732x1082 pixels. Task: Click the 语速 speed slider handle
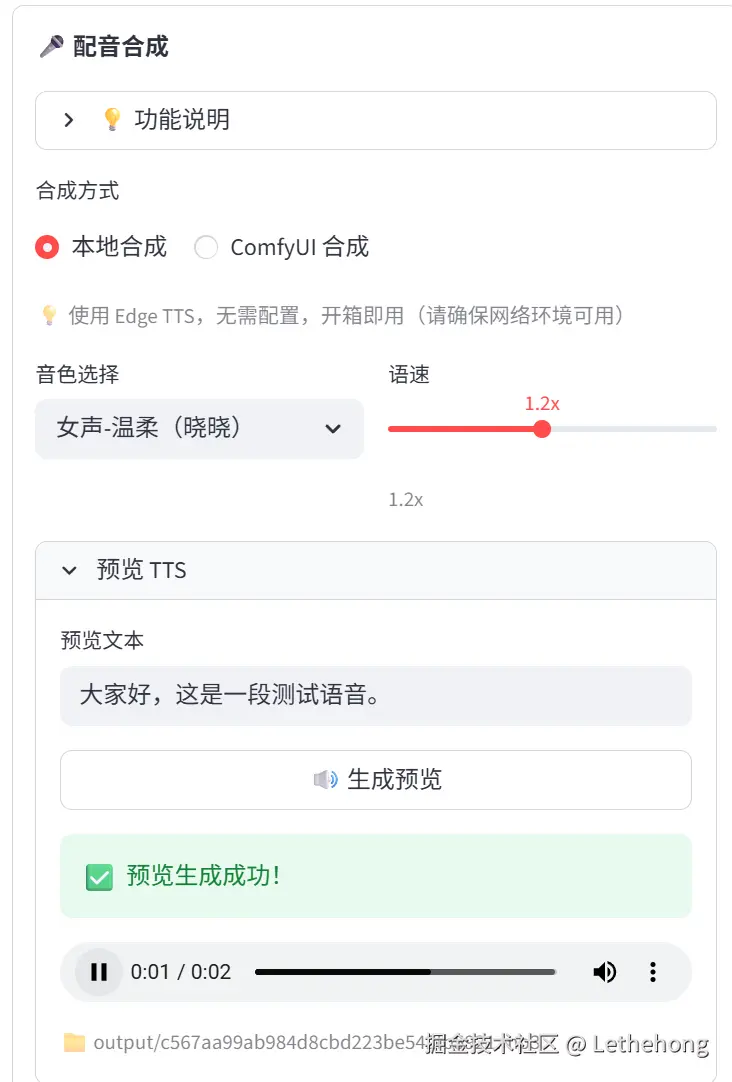[x=542, y=429]
